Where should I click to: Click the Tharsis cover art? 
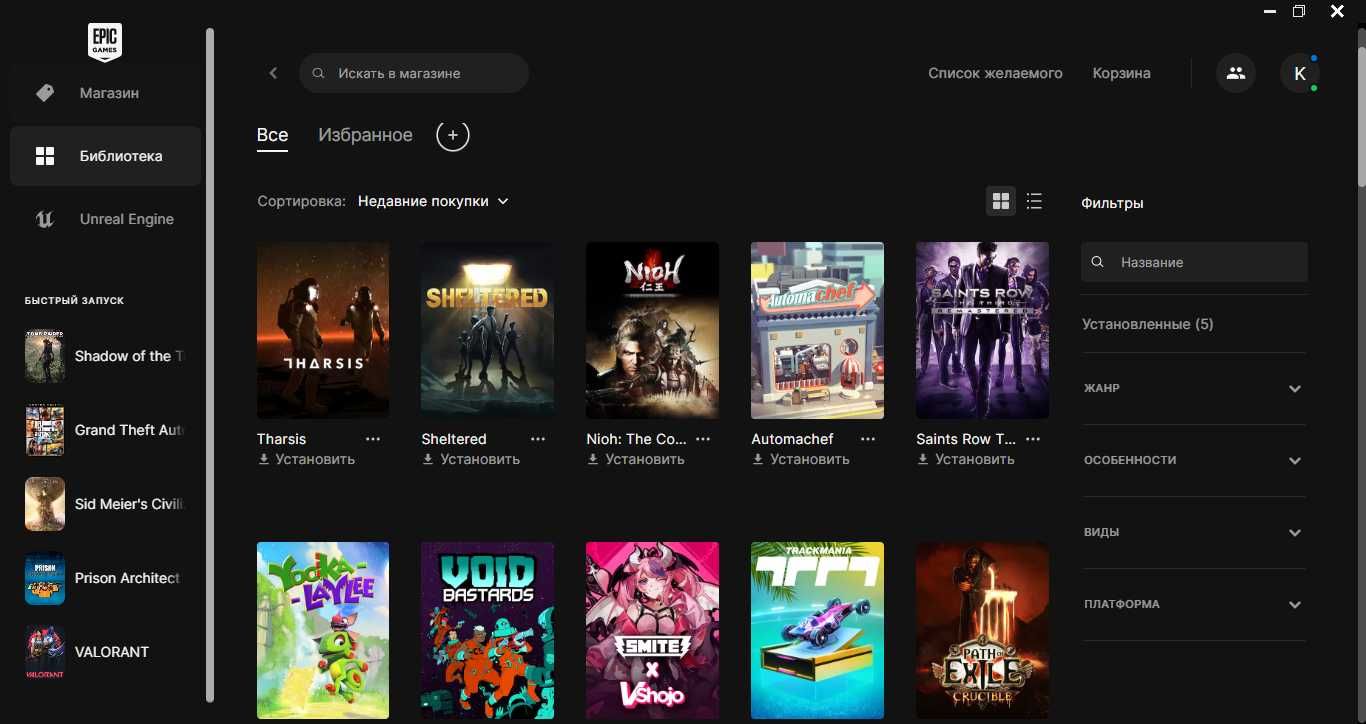click(x=323, y=330)
